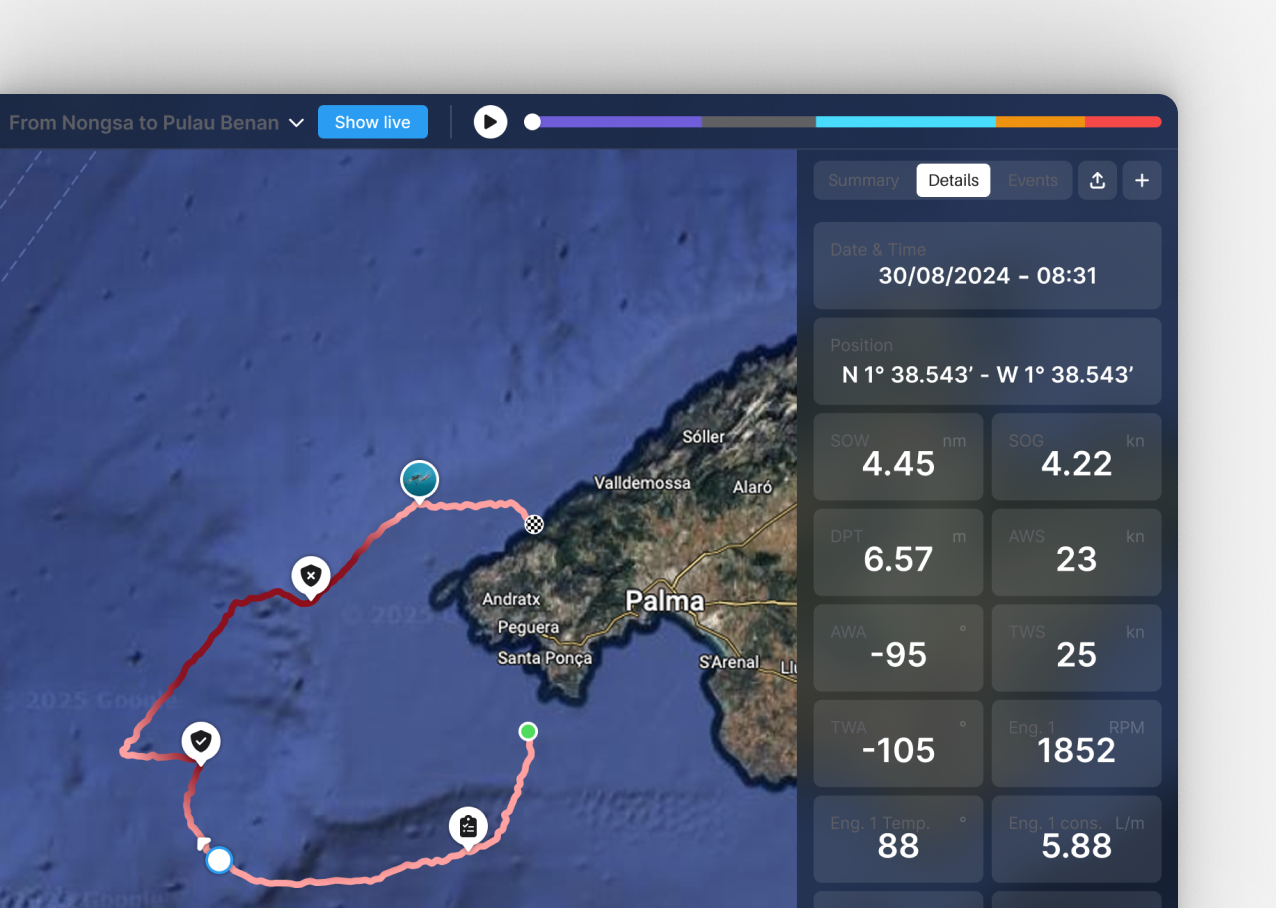Click the checkered finish flag marker

tap(534, 523)
